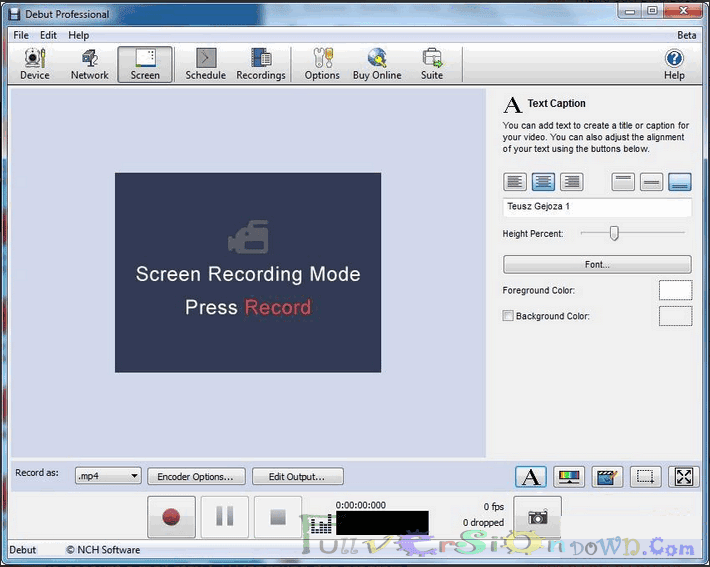Open the File menu

click(x=21, y=35)
